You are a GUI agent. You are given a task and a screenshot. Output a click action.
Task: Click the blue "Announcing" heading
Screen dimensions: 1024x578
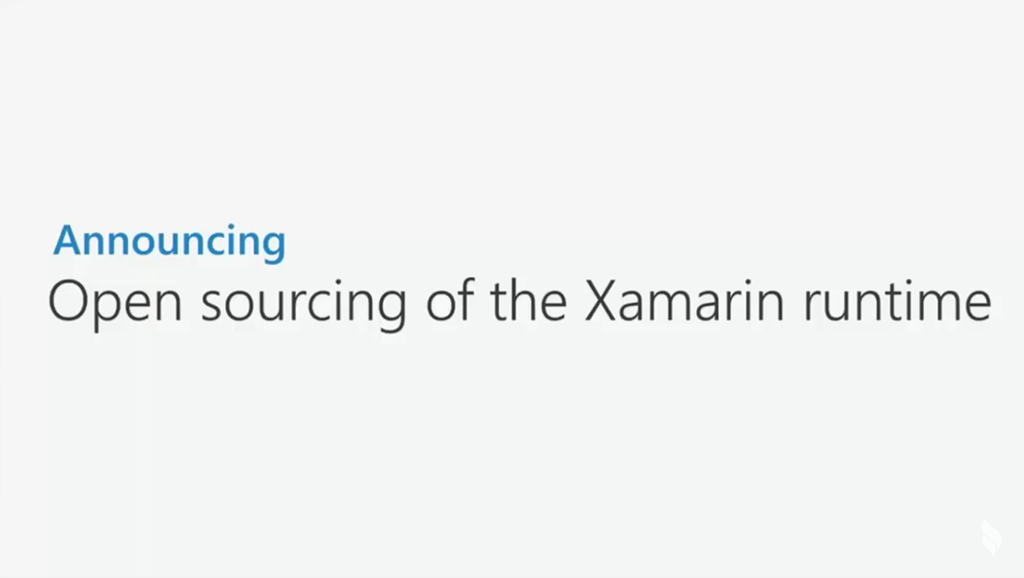[x=169, y=242]
